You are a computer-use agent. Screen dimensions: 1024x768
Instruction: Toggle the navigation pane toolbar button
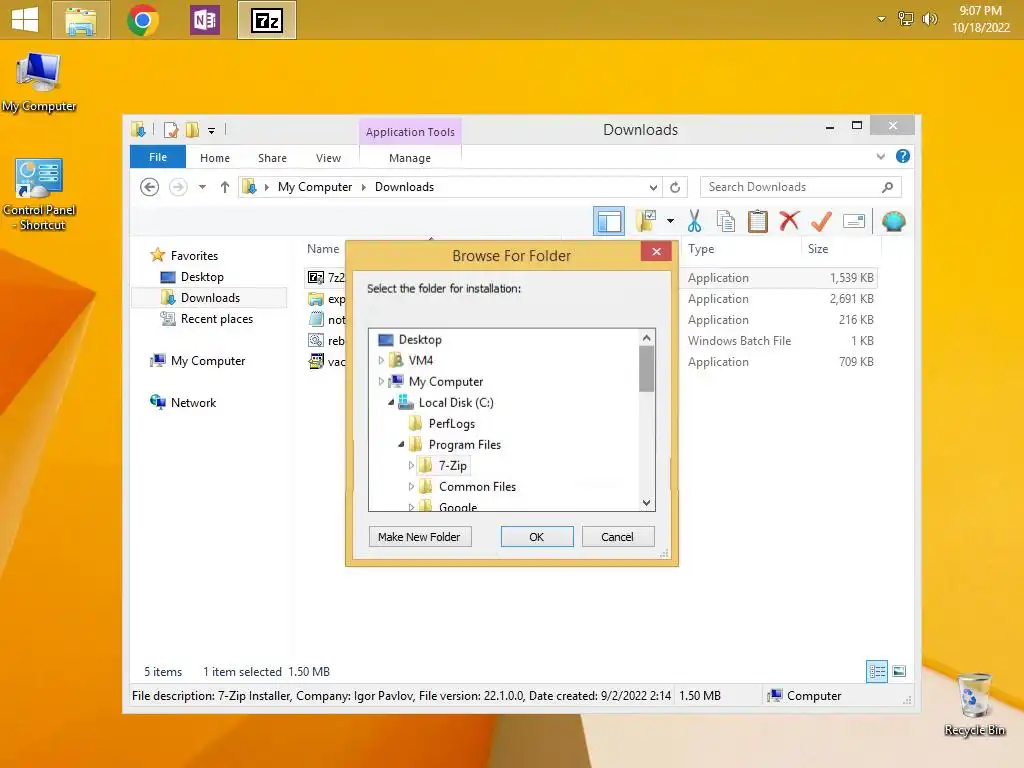tap(609, 221)
